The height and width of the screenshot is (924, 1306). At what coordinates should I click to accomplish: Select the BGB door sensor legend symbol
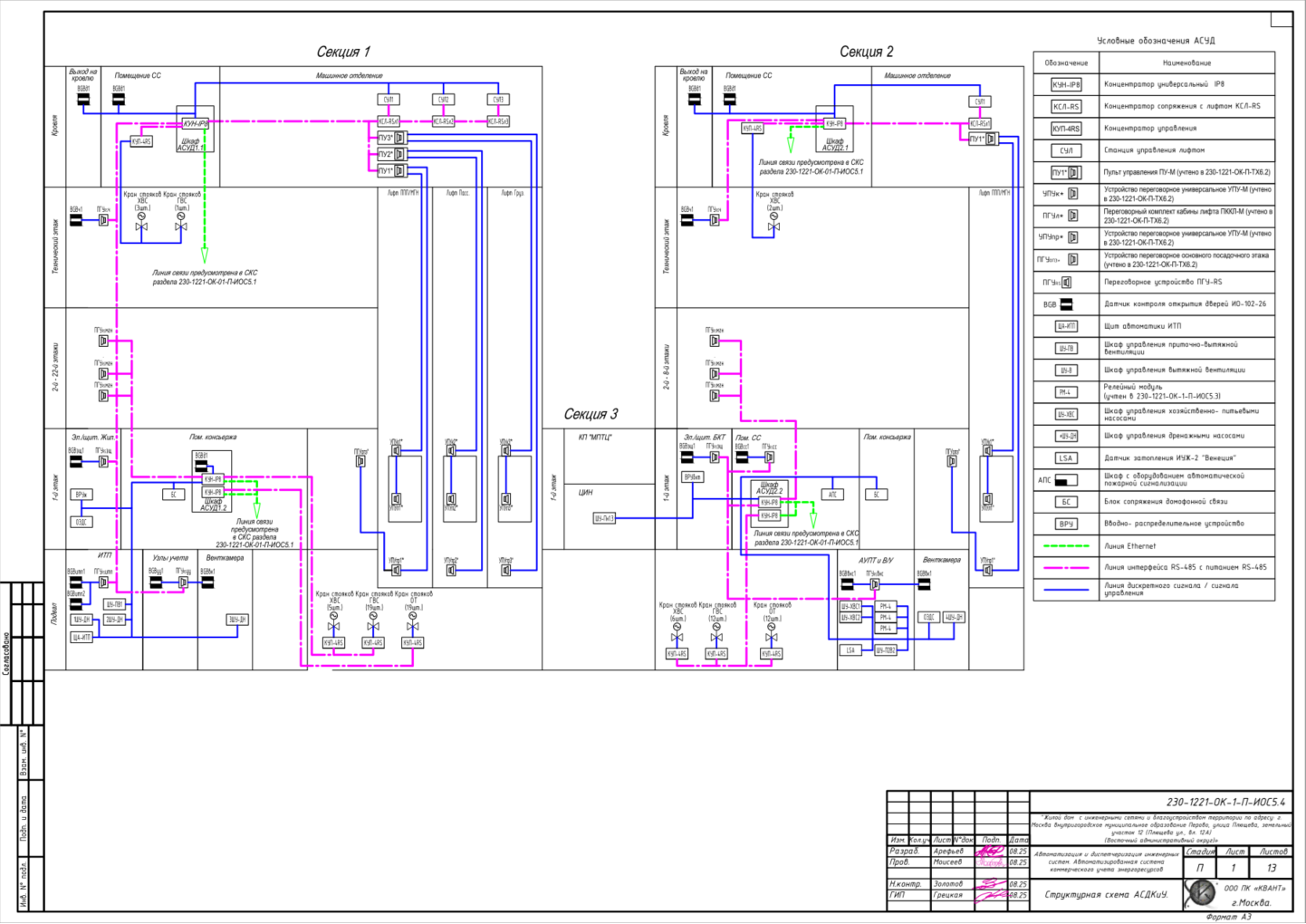[1066, 304]
